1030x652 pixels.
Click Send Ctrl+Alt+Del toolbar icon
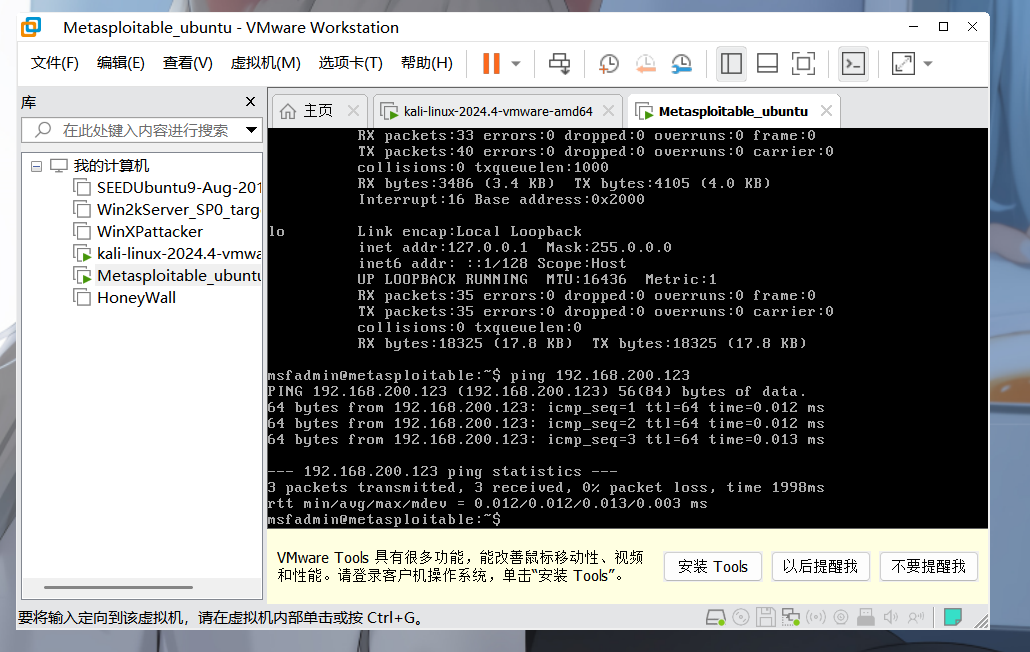(x=560, y=64)
